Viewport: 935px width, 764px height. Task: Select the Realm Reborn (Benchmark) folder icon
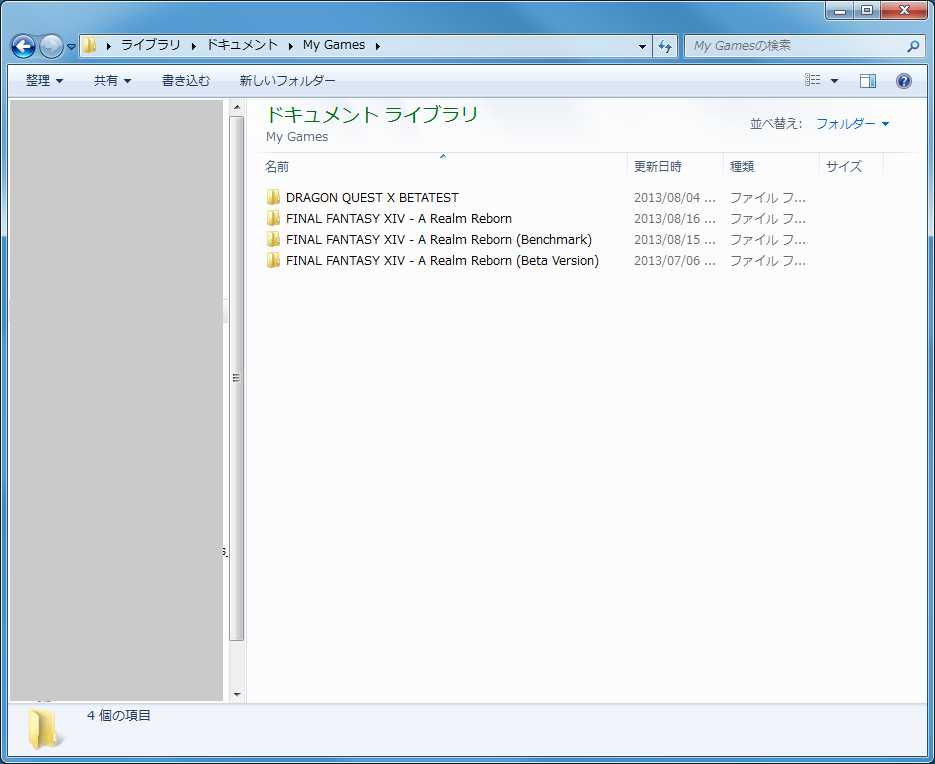click(273, 239)
